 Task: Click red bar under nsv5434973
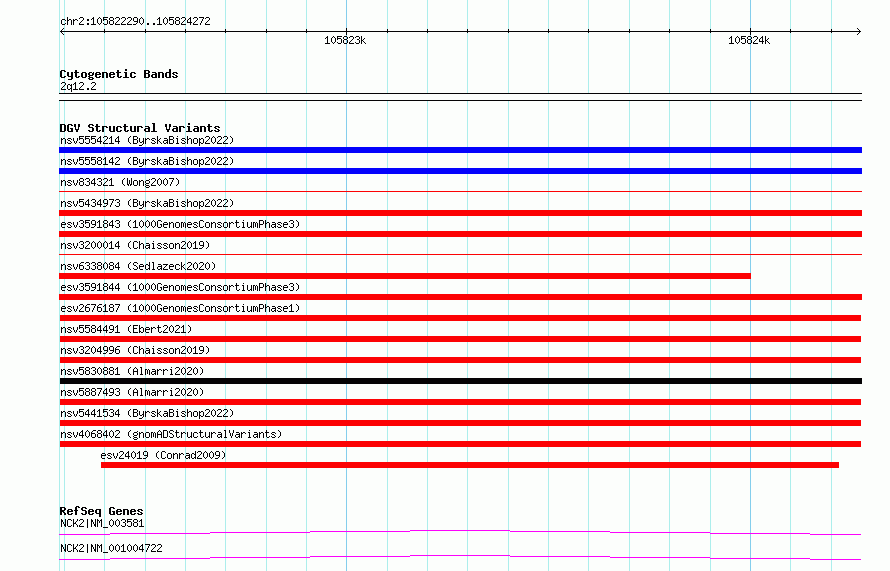coord(460,213)
